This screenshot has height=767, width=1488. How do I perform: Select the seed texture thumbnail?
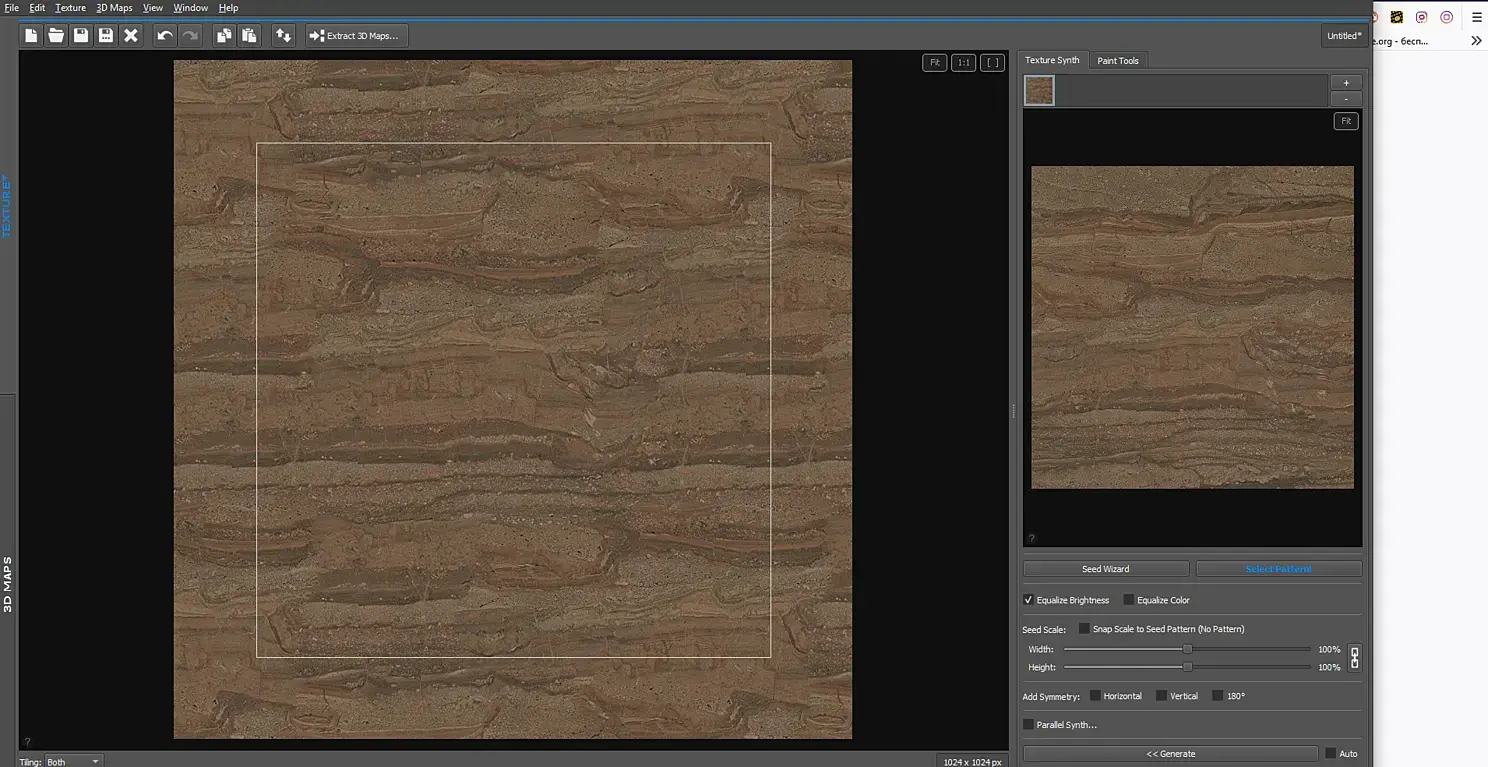(1039, 91)
